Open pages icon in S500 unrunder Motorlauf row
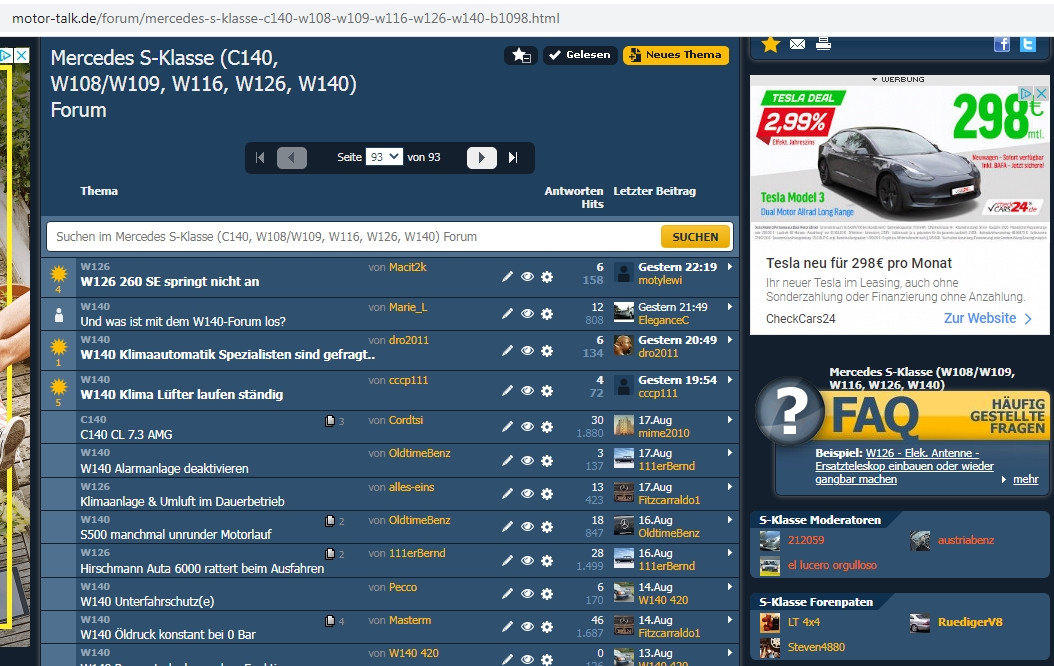The image size is (1054, 666). click(330, 521)
